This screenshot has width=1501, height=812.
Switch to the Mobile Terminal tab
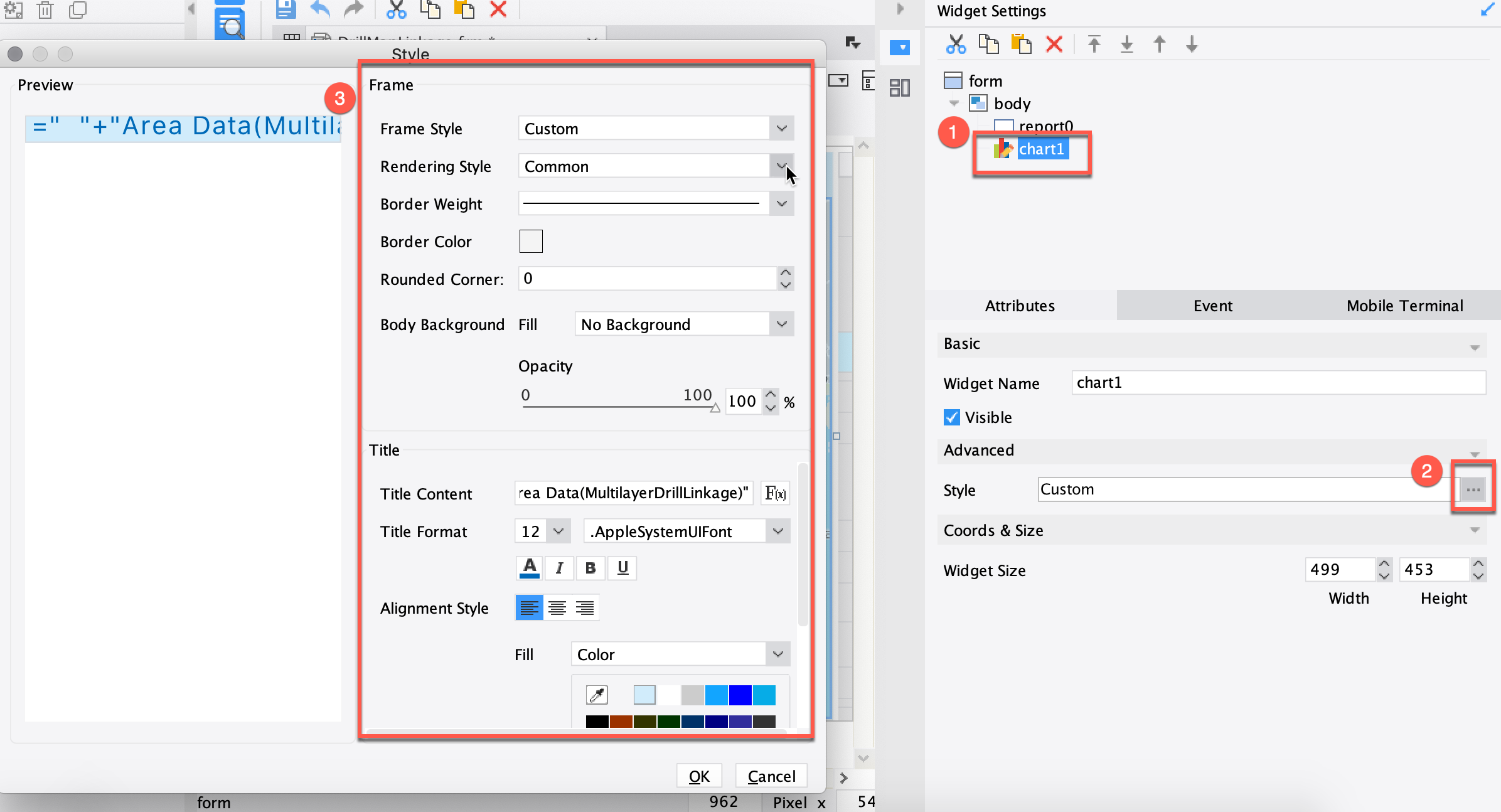pyautogui.click(x=1404, y=306)
